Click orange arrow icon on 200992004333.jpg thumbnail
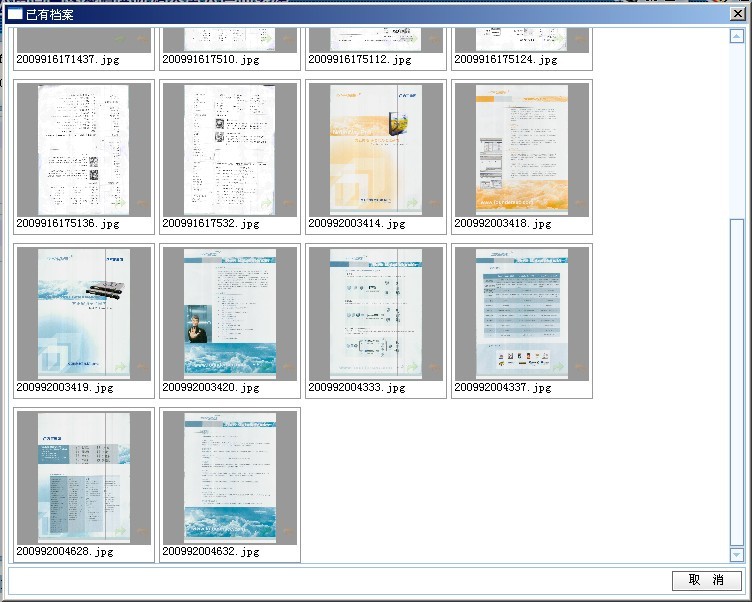752x602 pixels. tap(435, 367)
